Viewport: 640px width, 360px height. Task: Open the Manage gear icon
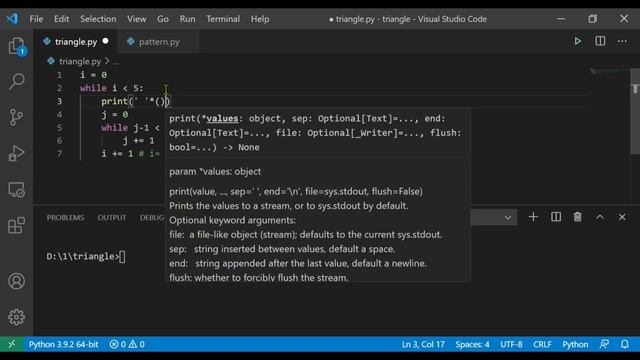16,317
